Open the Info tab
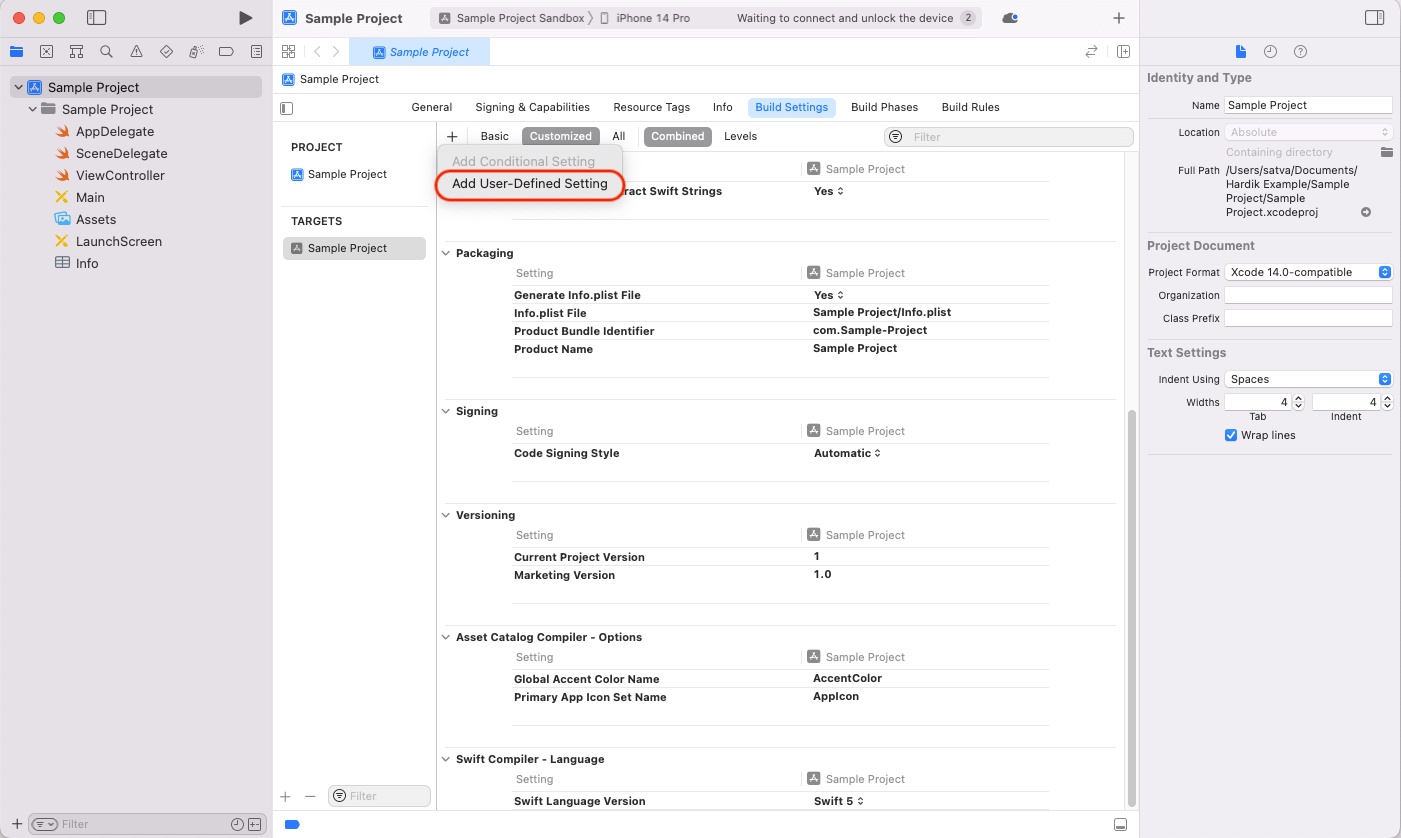Viewport: 1401px width, 838px height. pyautogui.click(x=723, y=107)
